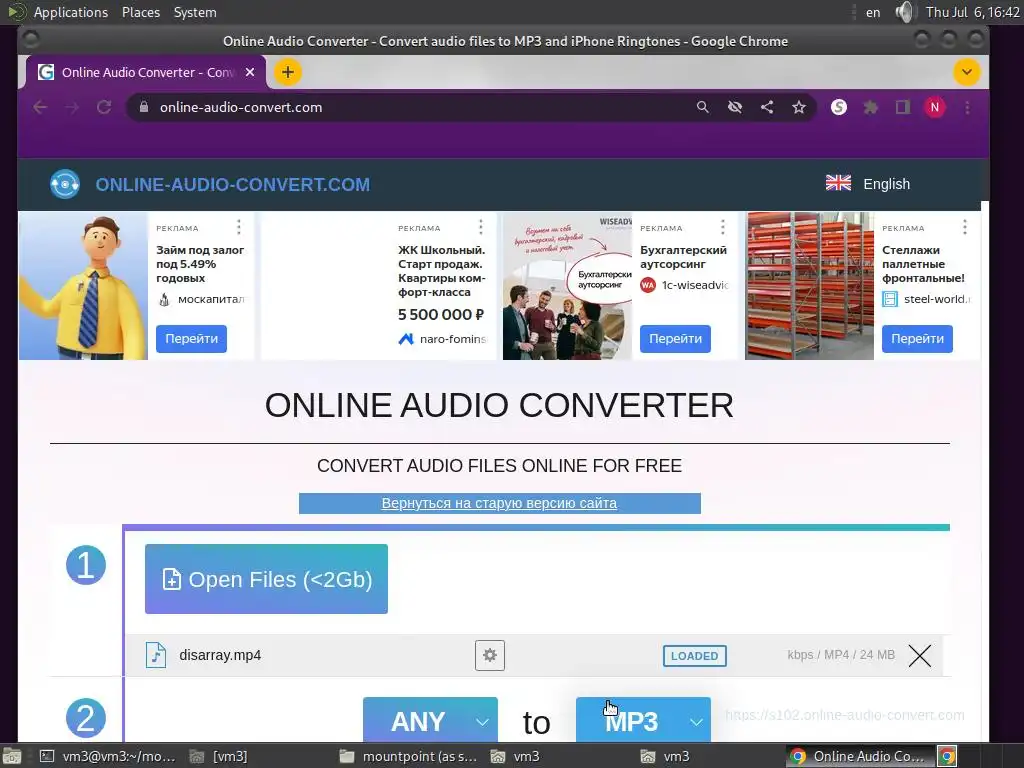Viewport: 1024px width, 768px height.
Task: Click the padlock site info icon
Action: pos(144,107)
